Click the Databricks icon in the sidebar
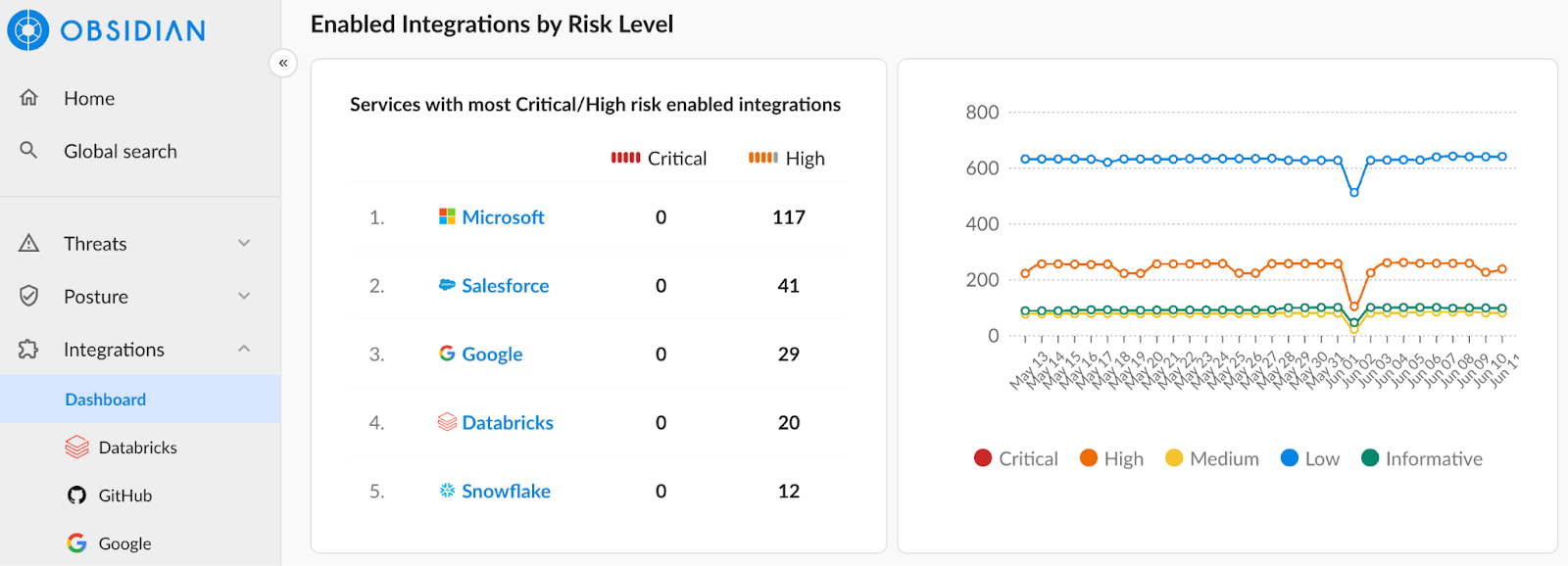This screenshot has width=1568, height=566. click(x=76, y=448)
